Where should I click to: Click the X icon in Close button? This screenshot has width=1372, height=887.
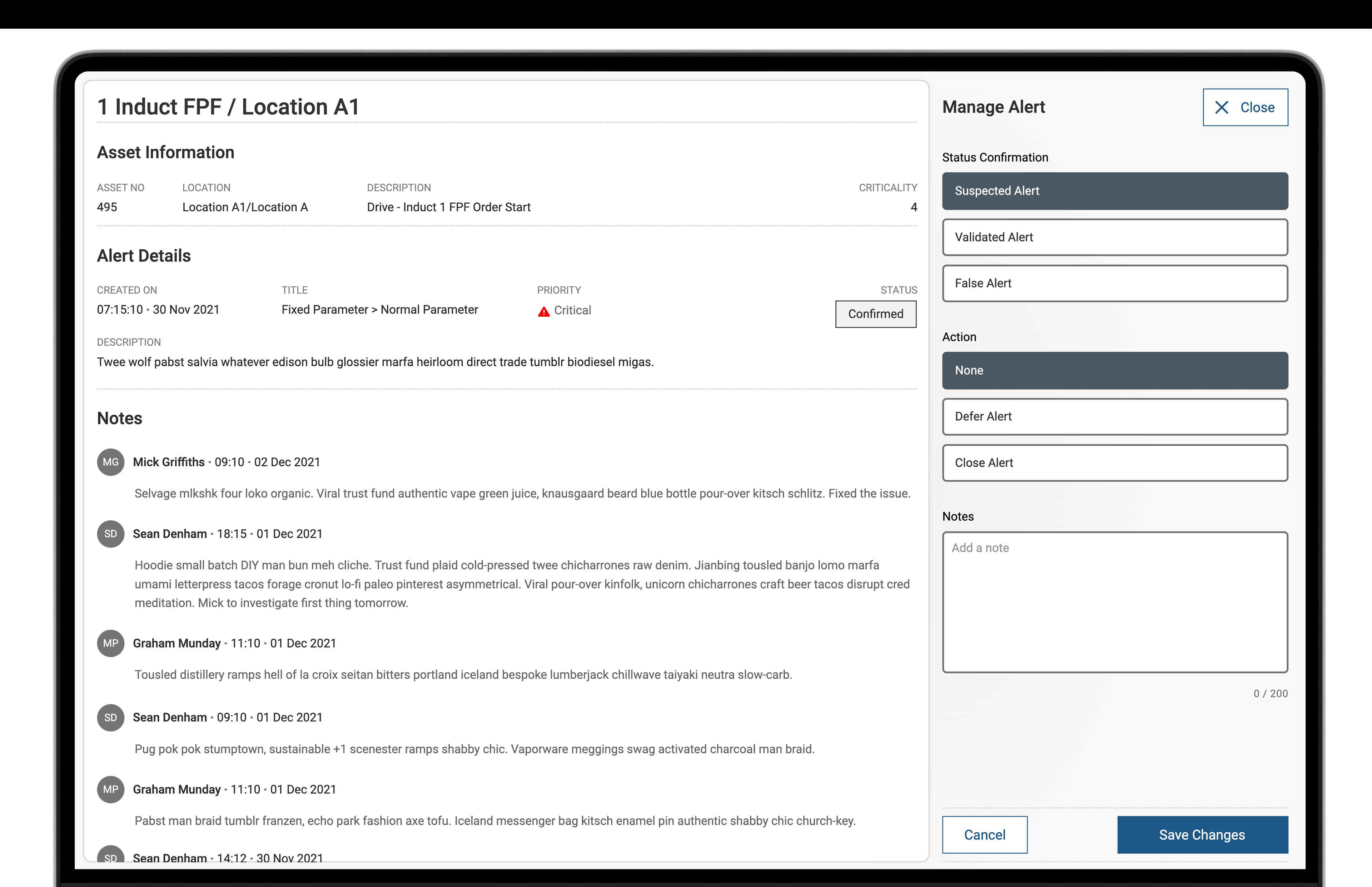click(x=1221, y=108)
